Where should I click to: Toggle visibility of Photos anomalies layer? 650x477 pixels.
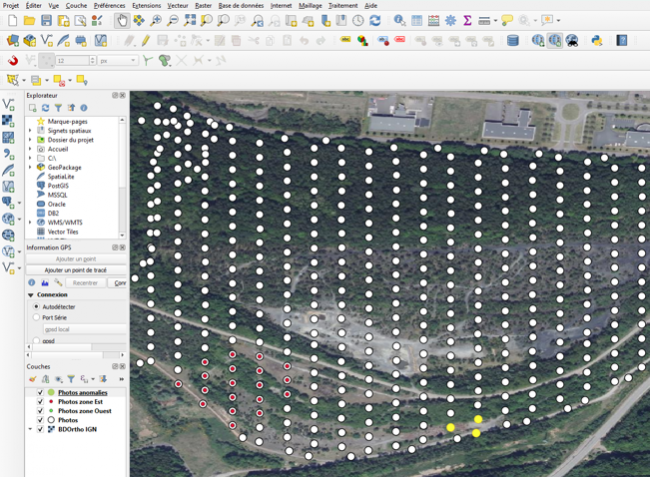pos(40,392)
